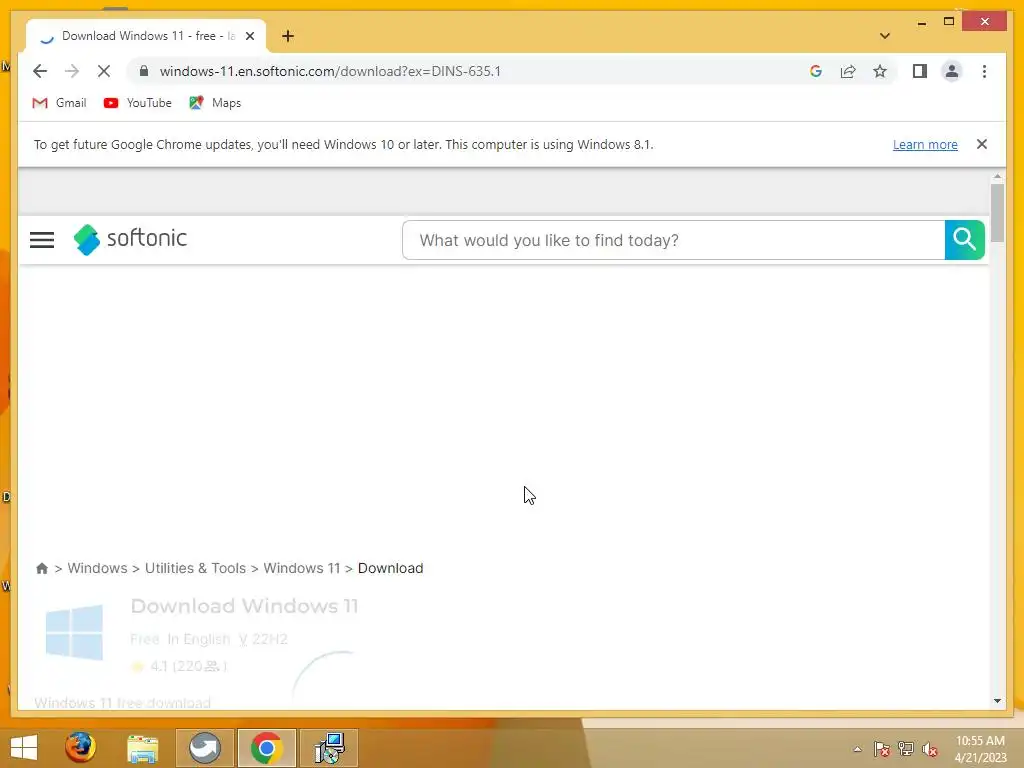The width and height of the screenshot is (1024, 768).
Task: Click the muted volume tray icon
Action: pyautogui.click(x=930, y=749)
